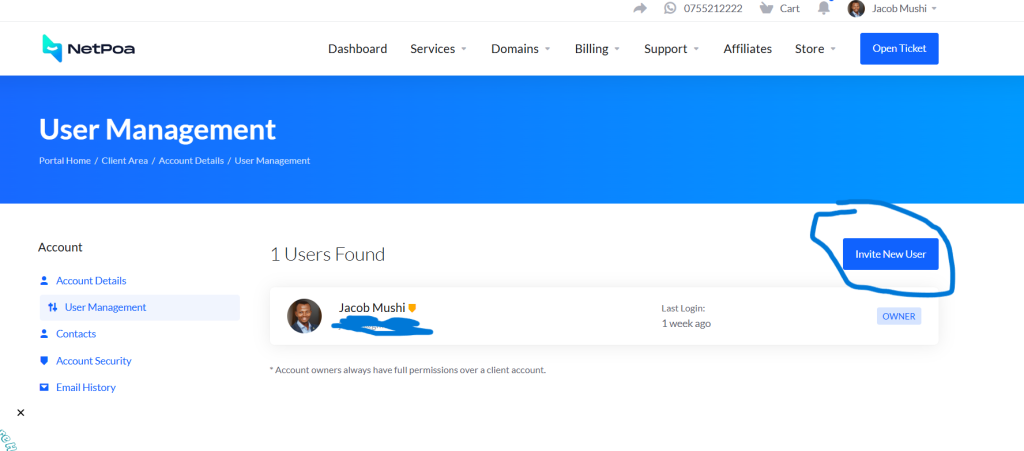Viewport: 1024px width, 451px height.
Task: Open the Support dropdown menu
Action: pos(671,49)
